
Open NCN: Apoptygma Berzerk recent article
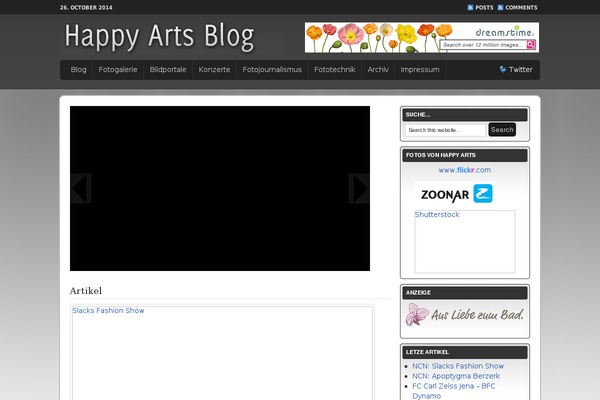456,376
